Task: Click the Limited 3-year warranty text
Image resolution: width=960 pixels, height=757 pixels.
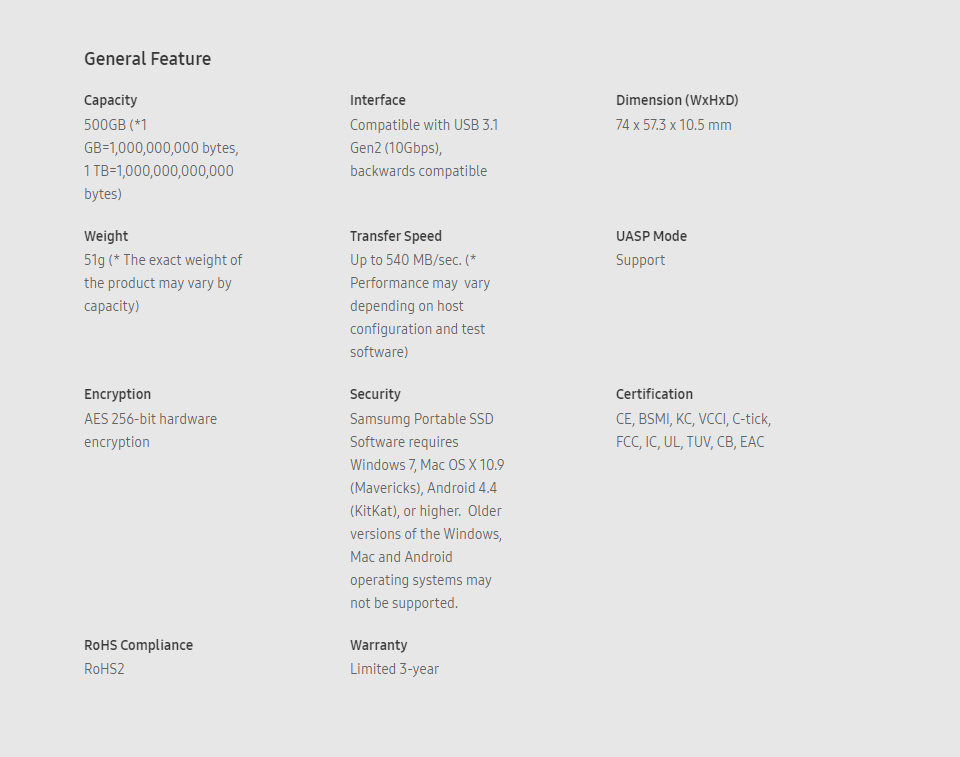Action: pyautogui.click(x=394, y=669)
